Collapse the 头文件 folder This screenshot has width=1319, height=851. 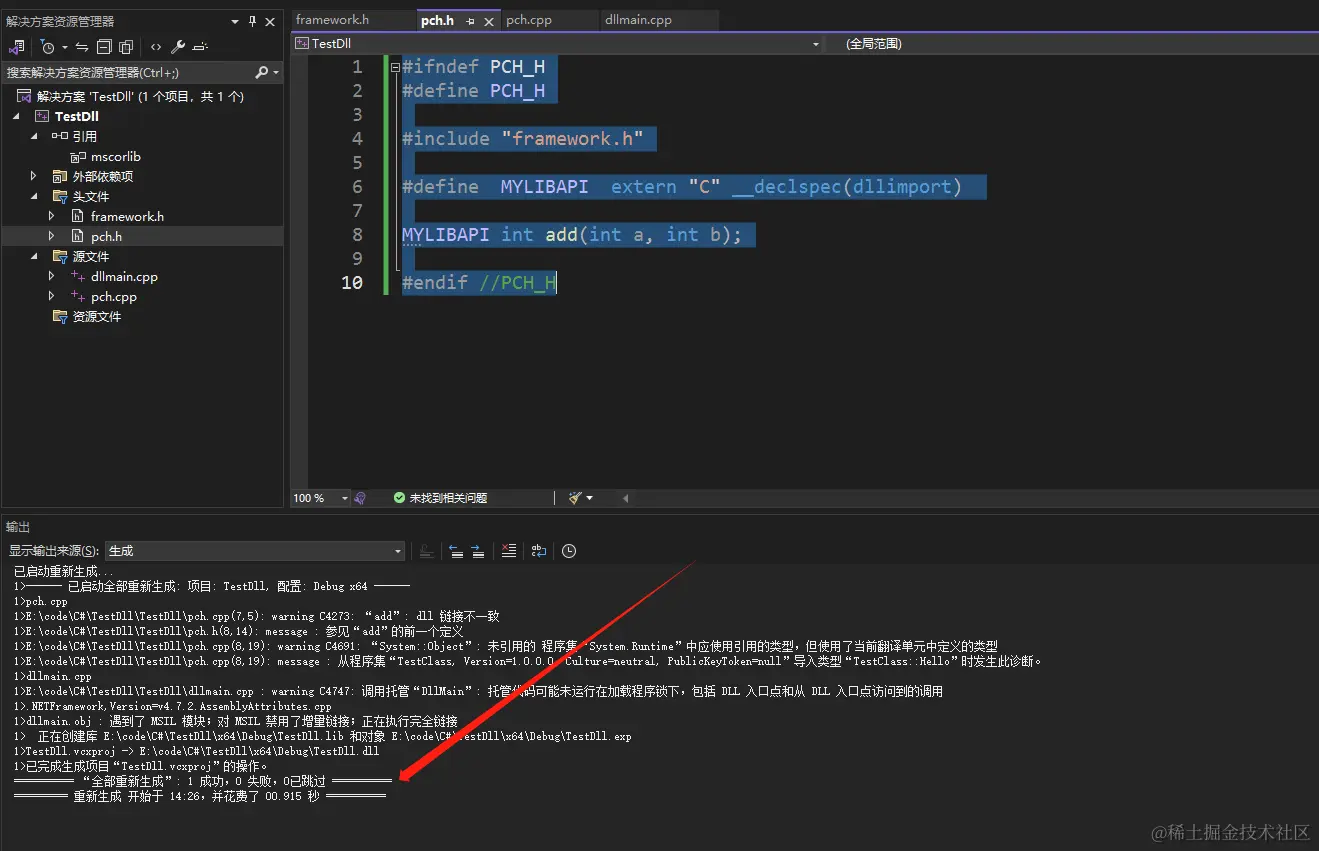click(x=34, y=196)
